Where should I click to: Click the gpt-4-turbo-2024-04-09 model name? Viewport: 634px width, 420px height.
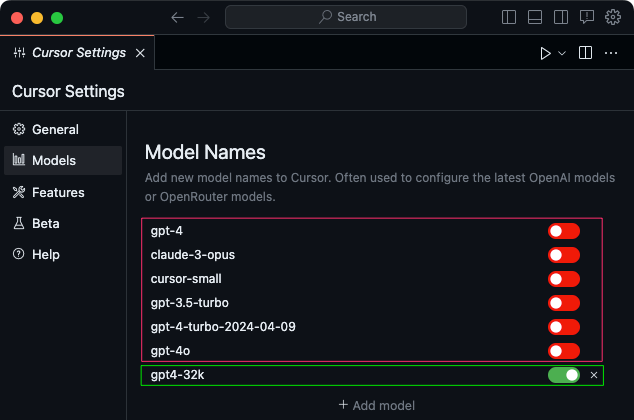click(223, 327)
